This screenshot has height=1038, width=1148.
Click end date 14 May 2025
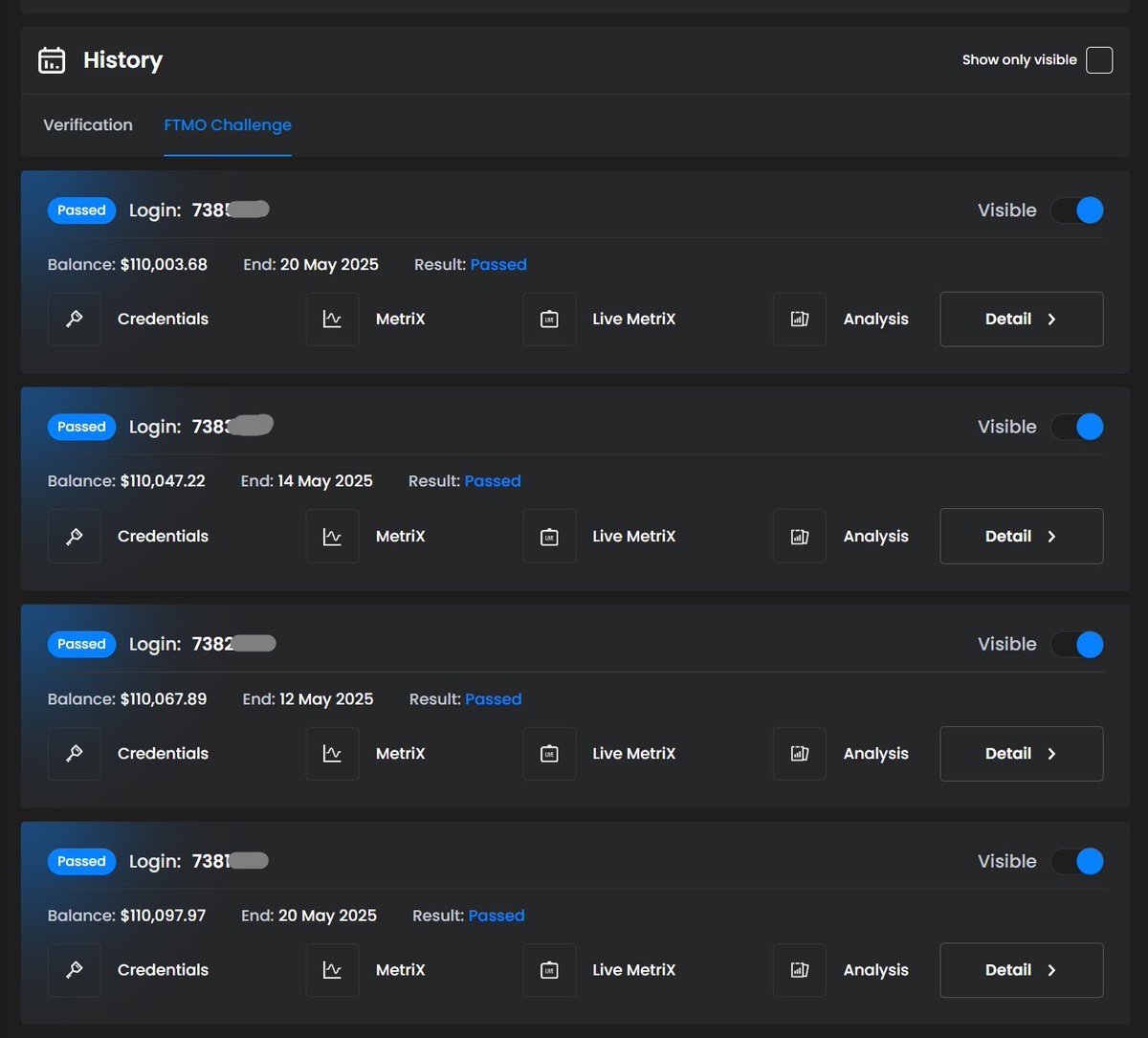point(325,481)
